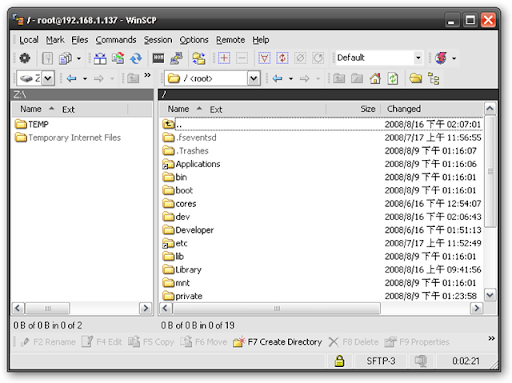
Task: Go to remote root directory icon
Action: pos(357,79)
